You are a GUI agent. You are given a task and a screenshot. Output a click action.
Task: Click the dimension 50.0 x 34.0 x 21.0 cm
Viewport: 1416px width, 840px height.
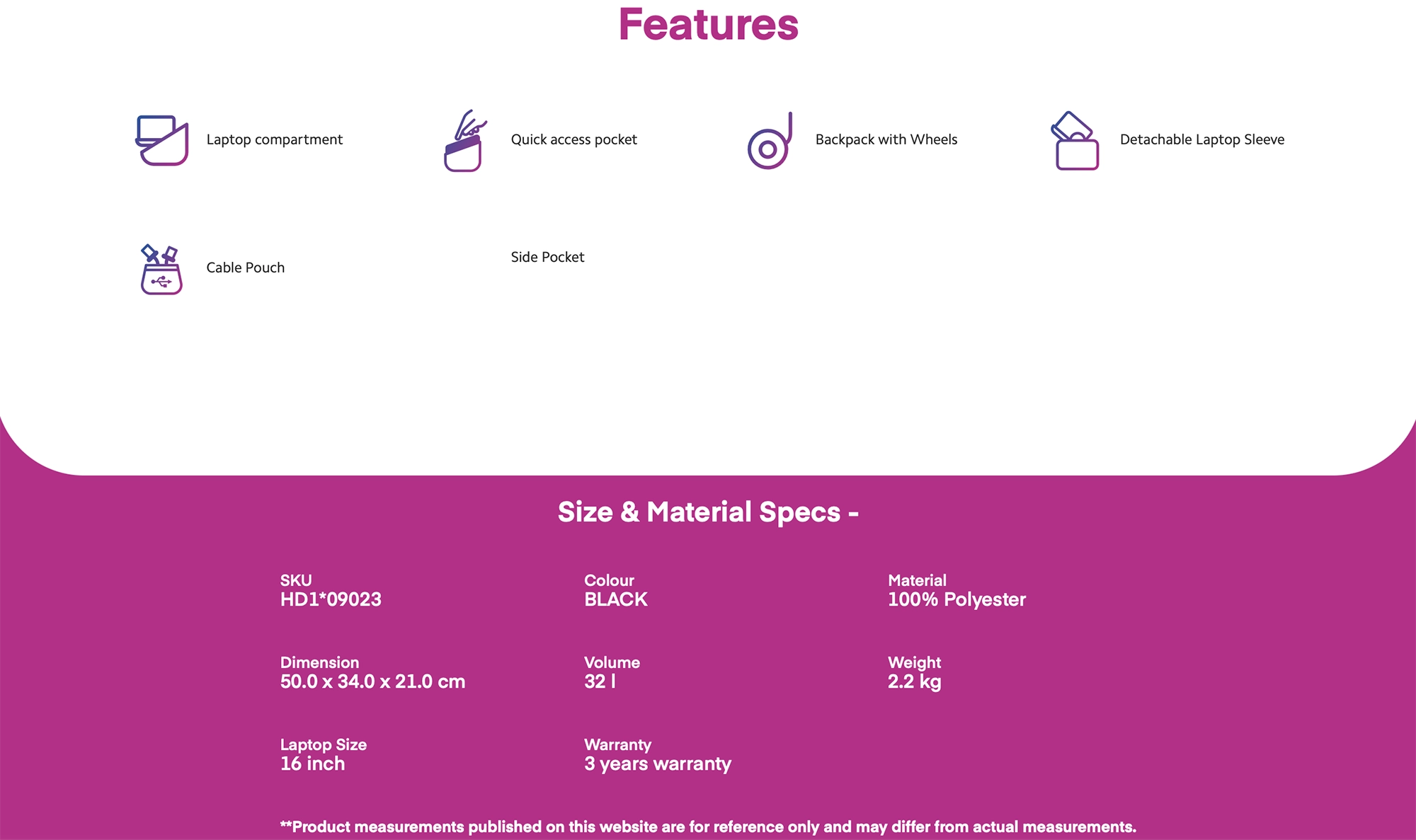[x=372, y=681]
